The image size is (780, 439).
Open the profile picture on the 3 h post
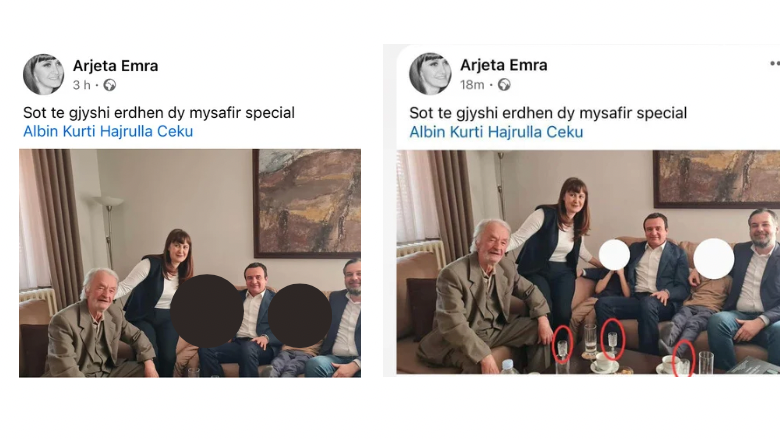[44, 75]
